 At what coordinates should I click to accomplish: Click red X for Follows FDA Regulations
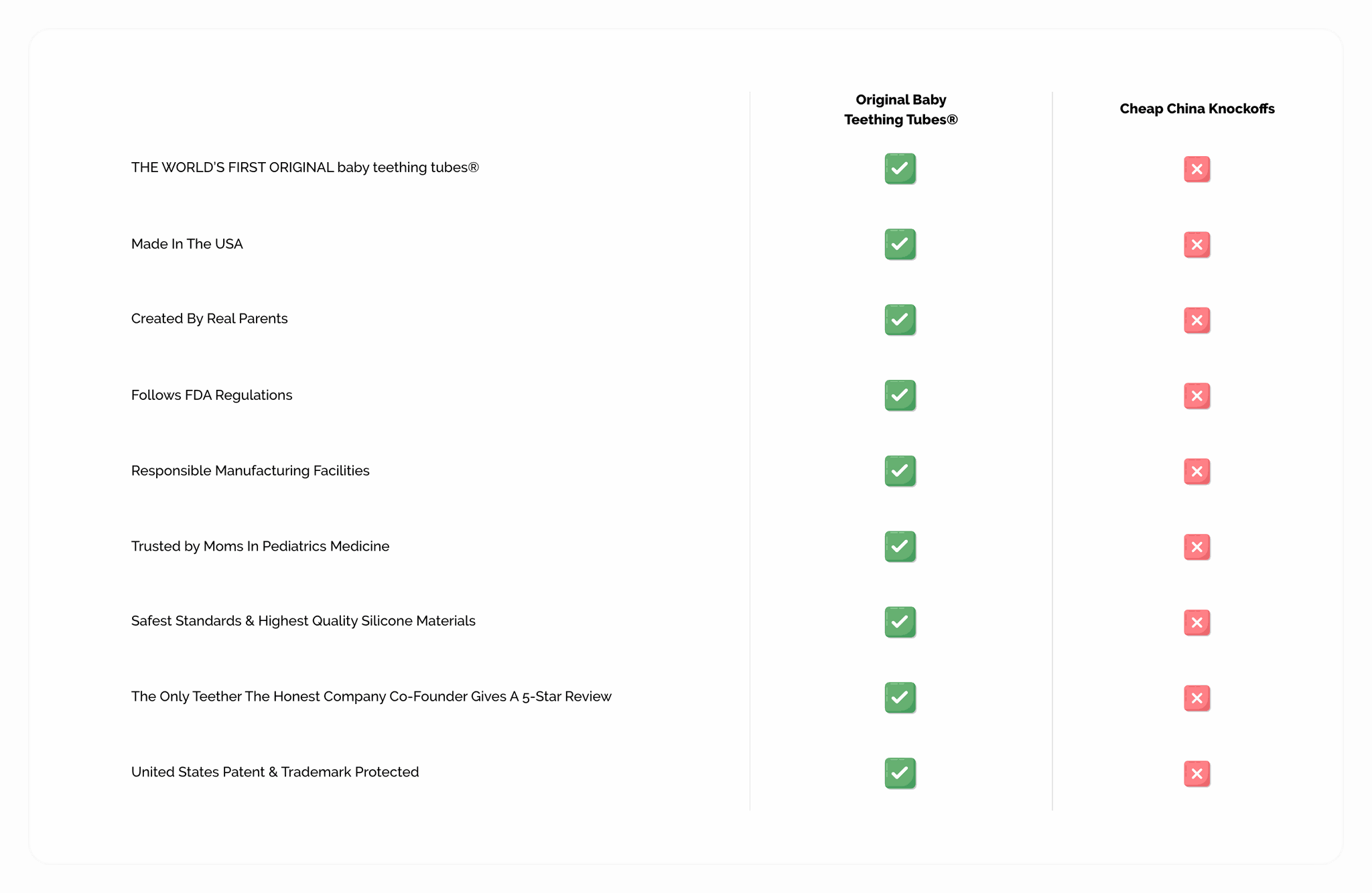coord(1196,396)
